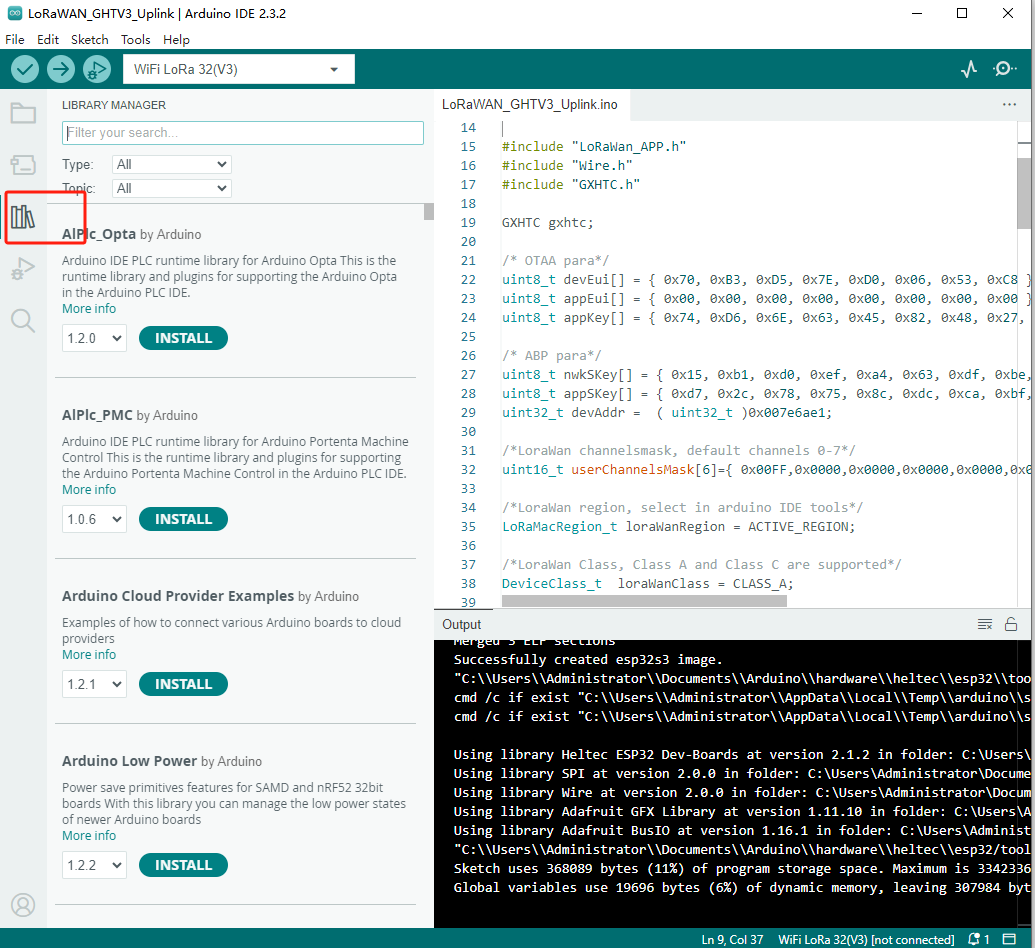The height and width of the screenshot is (948, 1035).
Task: Open the Serial Monitor icon
Action: tap(1004, 69)
